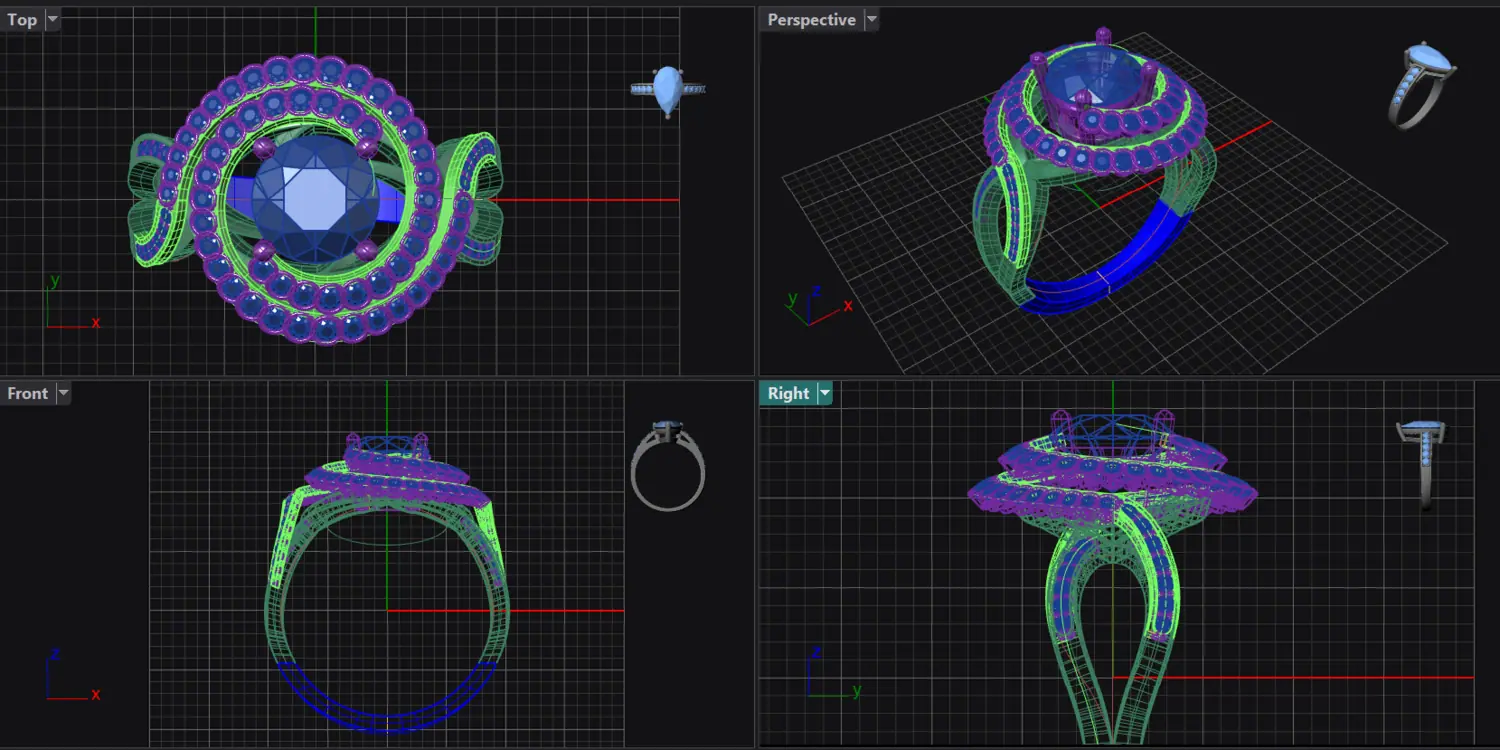Open the Right viewport dropdown arrow
Screen dimensions: 1500x750
[x=825, y=393]
